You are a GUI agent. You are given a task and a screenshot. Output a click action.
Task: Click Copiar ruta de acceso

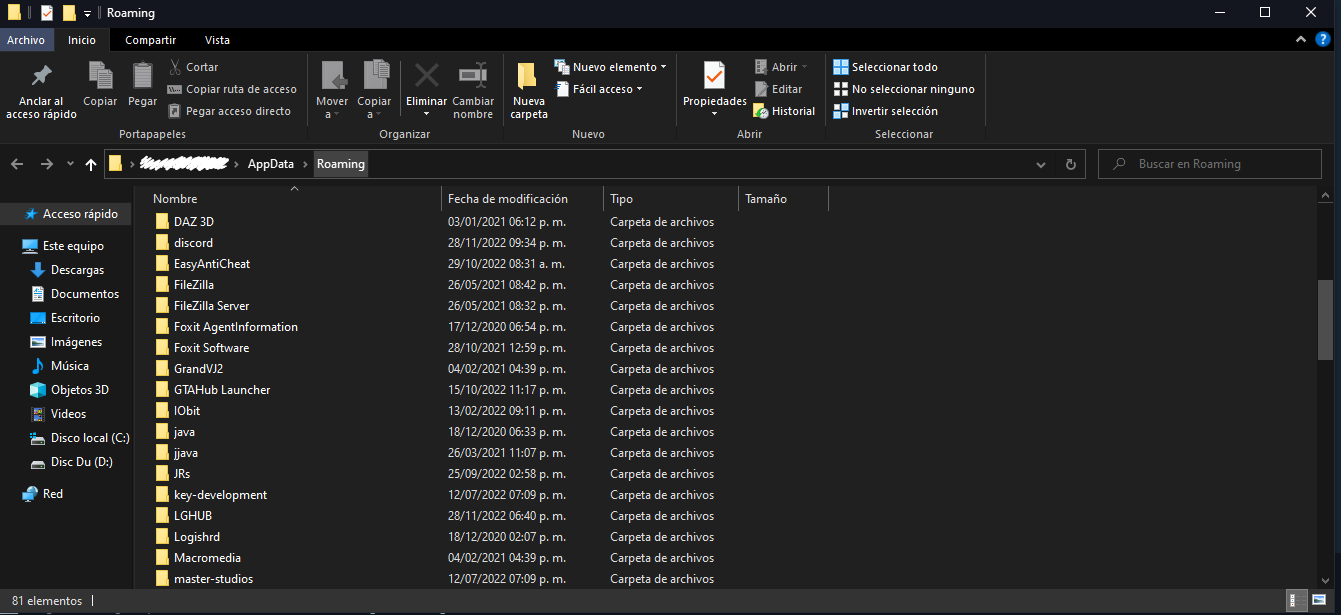tap(232, 89)
